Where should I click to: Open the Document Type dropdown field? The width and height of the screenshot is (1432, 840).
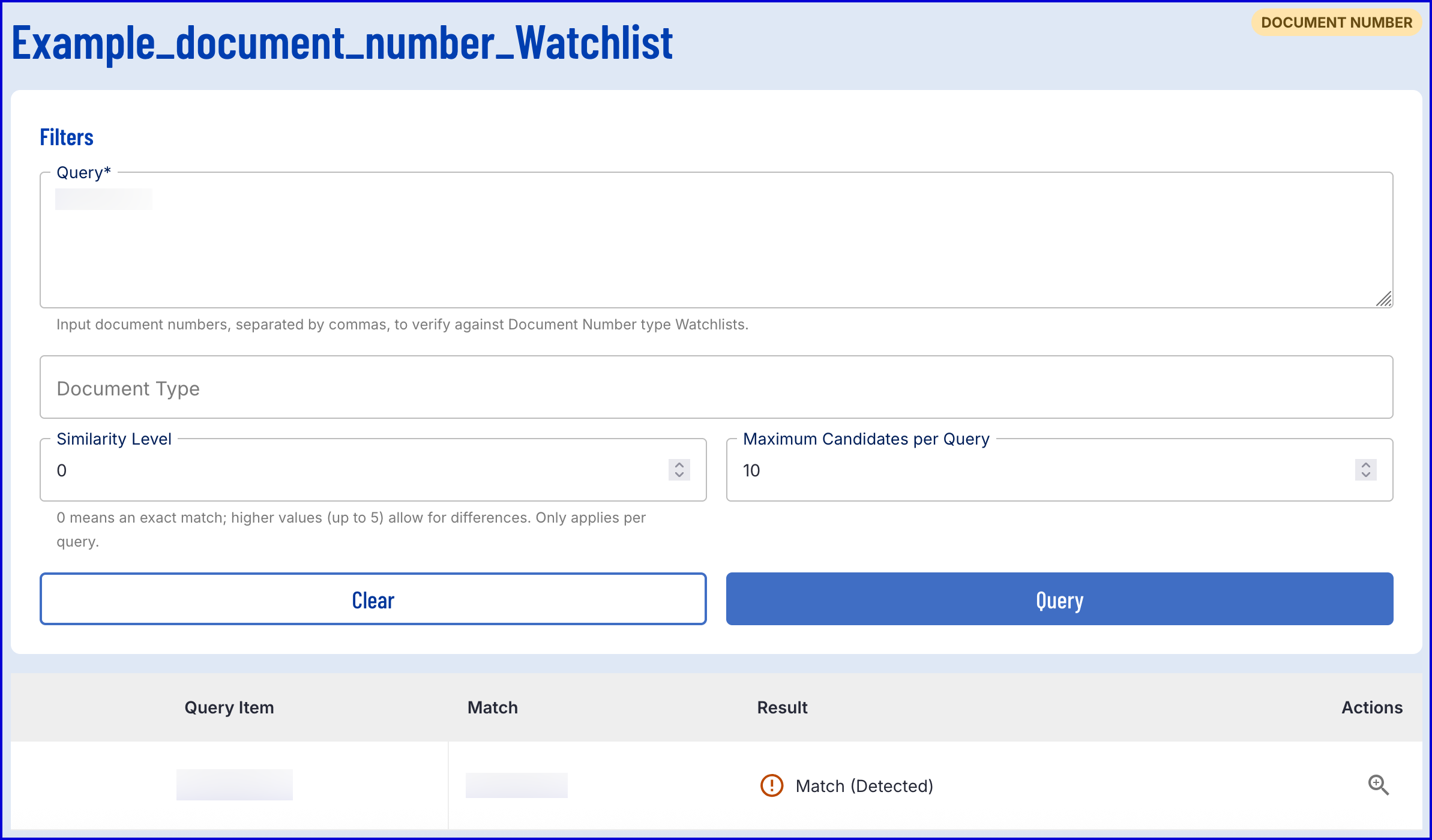(x=716, y=388)
